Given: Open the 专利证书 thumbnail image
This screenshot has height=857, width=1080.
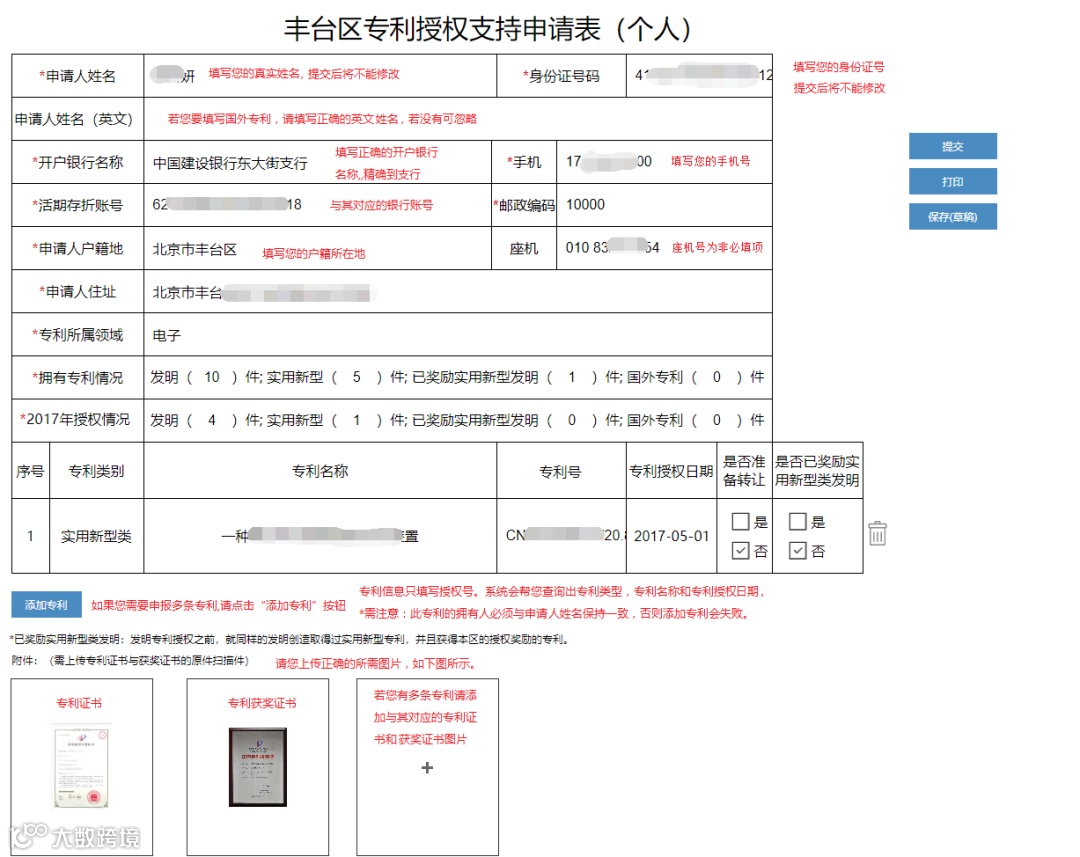Looking at the screenshot, I should coord(81,765).
